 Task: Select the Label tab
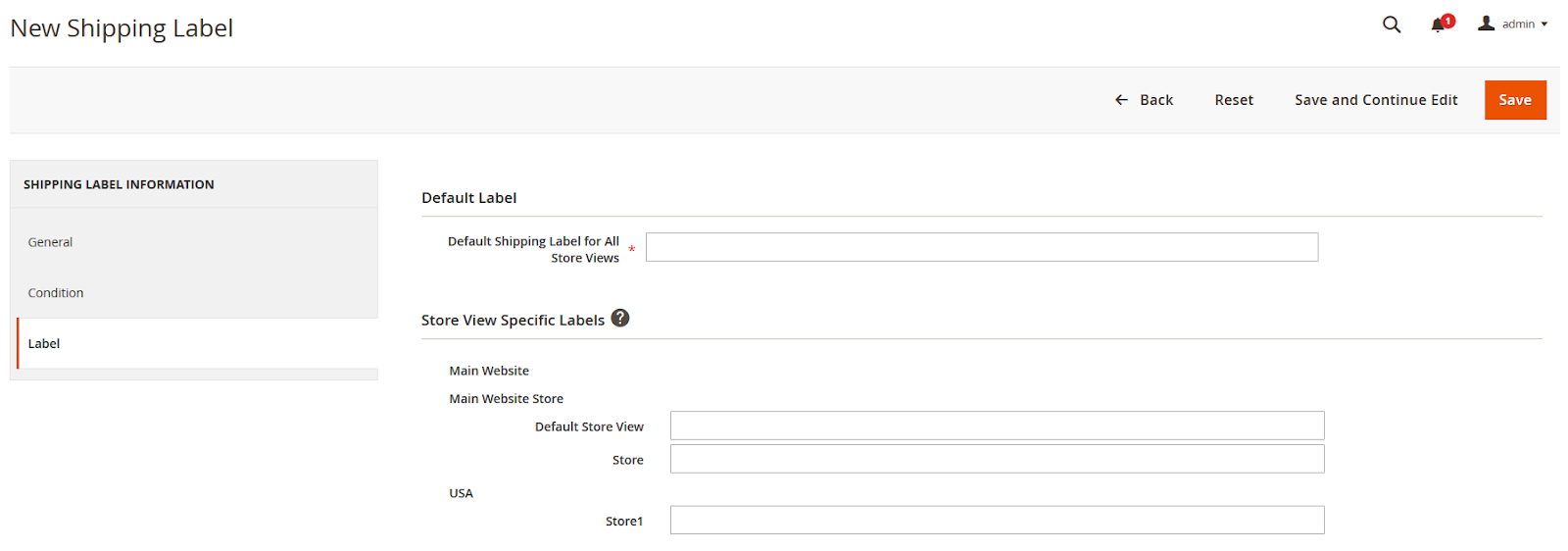tap(44, 344)
